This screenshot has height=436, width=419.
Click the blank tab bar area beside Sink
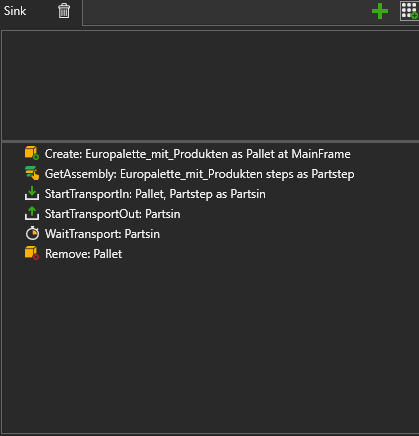[x=225, y=12]
